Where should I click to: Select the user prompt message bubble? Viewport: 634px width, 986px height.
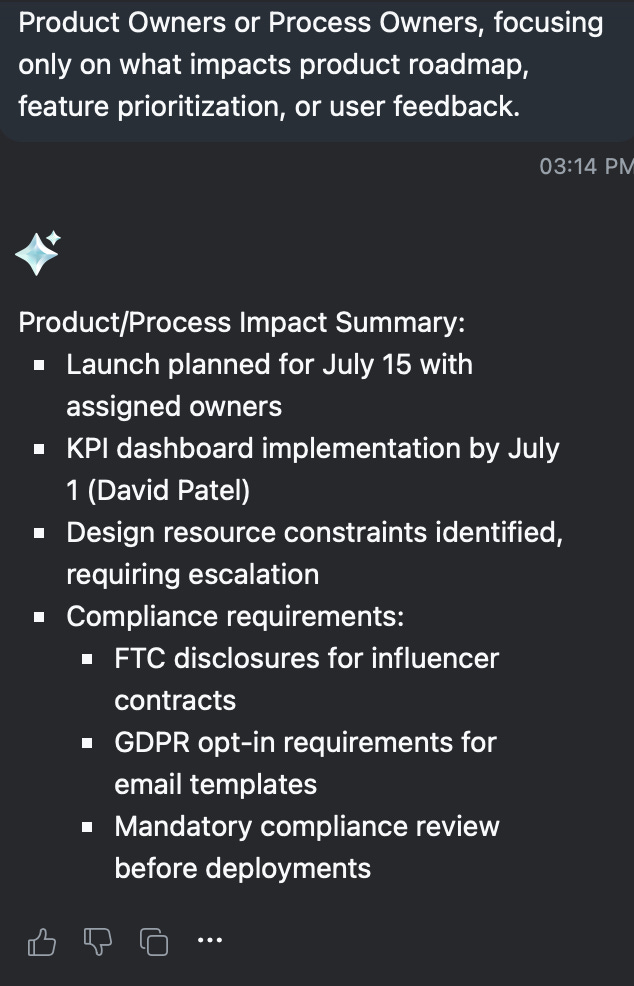317,69
